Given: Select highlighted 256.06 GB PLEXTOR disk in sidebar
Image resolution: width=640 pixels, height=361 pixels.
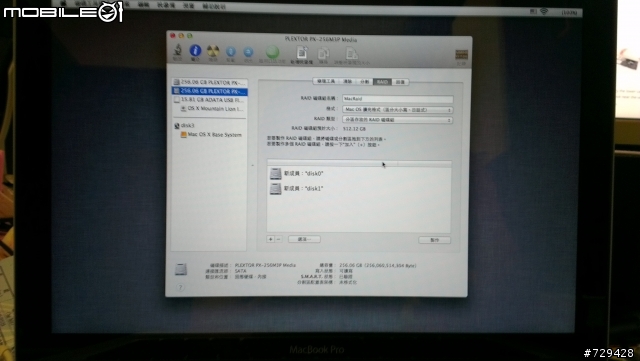Looking at the screenshot, I should [x=209, y=91].
